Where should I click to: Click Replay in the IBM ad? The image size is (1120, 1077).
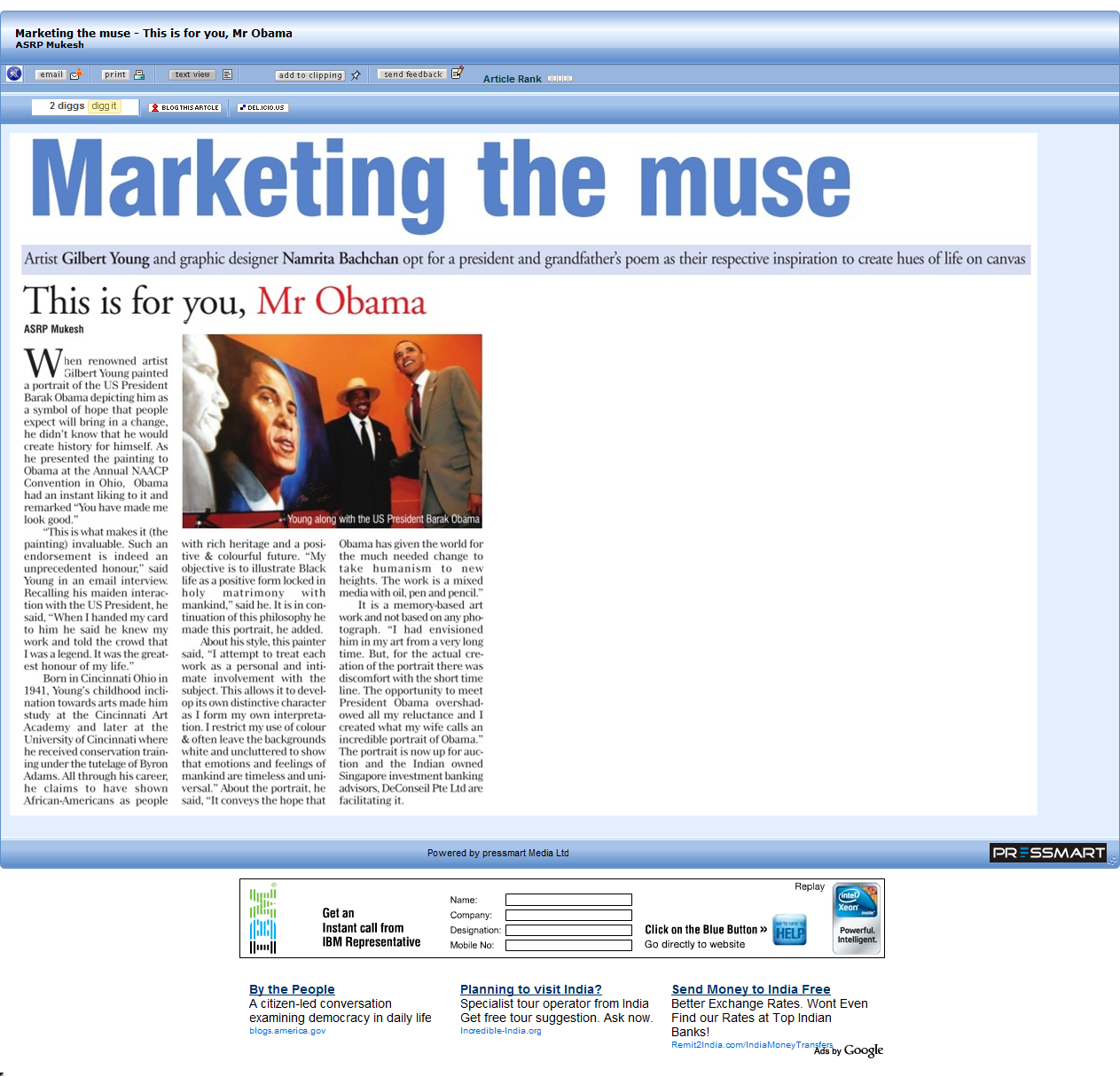(x=810, y=886)
